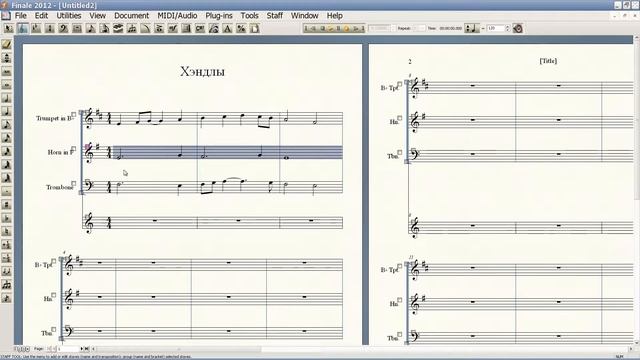Click the [Title] placeholder on page two
Viewport: 640px width, 360px height.
click(548, 61)
